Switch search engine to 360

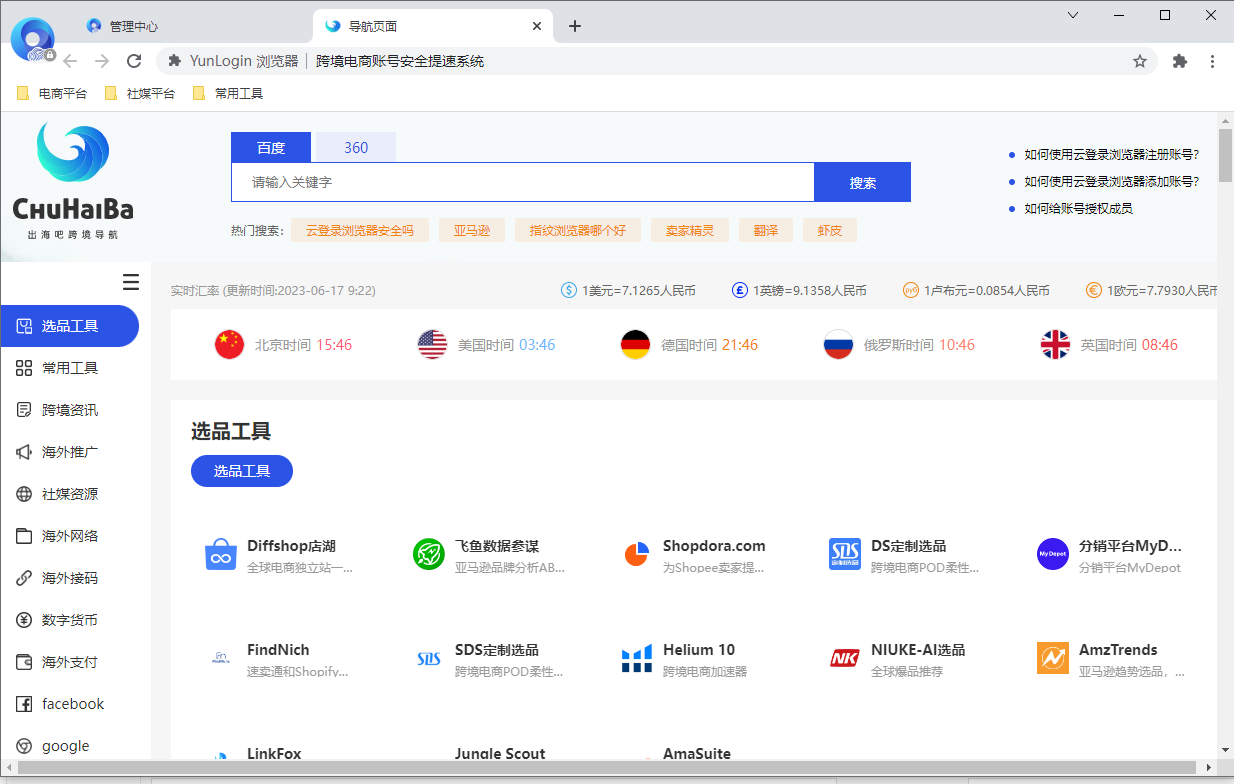(355, 146)
